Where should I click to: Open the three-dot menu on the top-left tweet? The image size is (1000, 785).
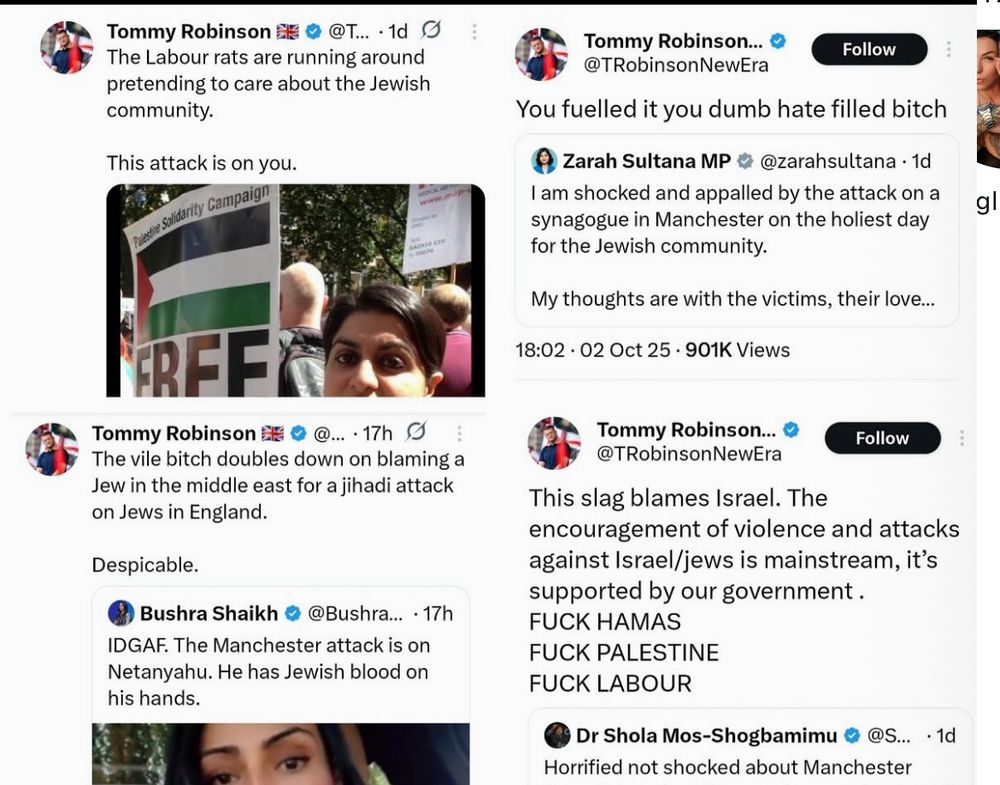click(x=474, y=31)
